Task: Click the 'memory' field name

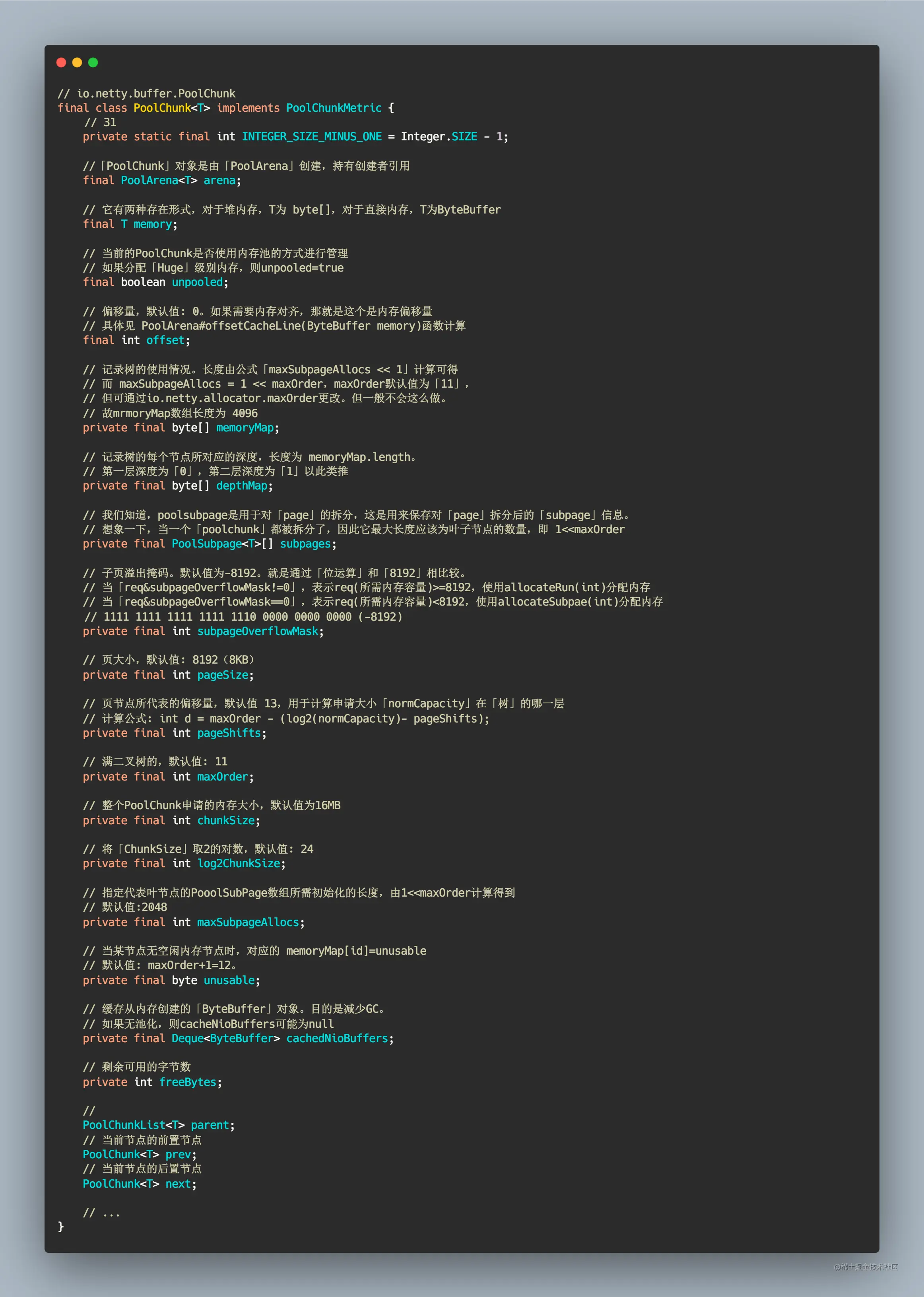Action: 153,224
